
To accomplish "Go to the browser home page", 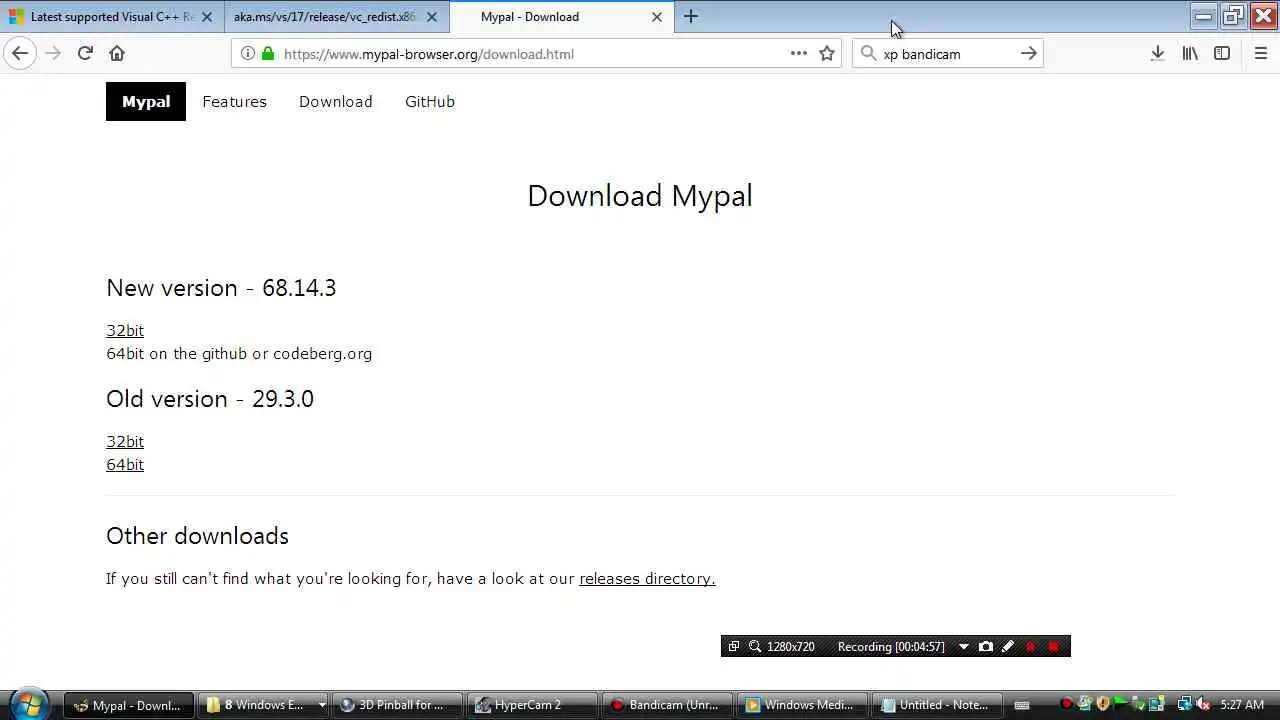I will point(117,54).
